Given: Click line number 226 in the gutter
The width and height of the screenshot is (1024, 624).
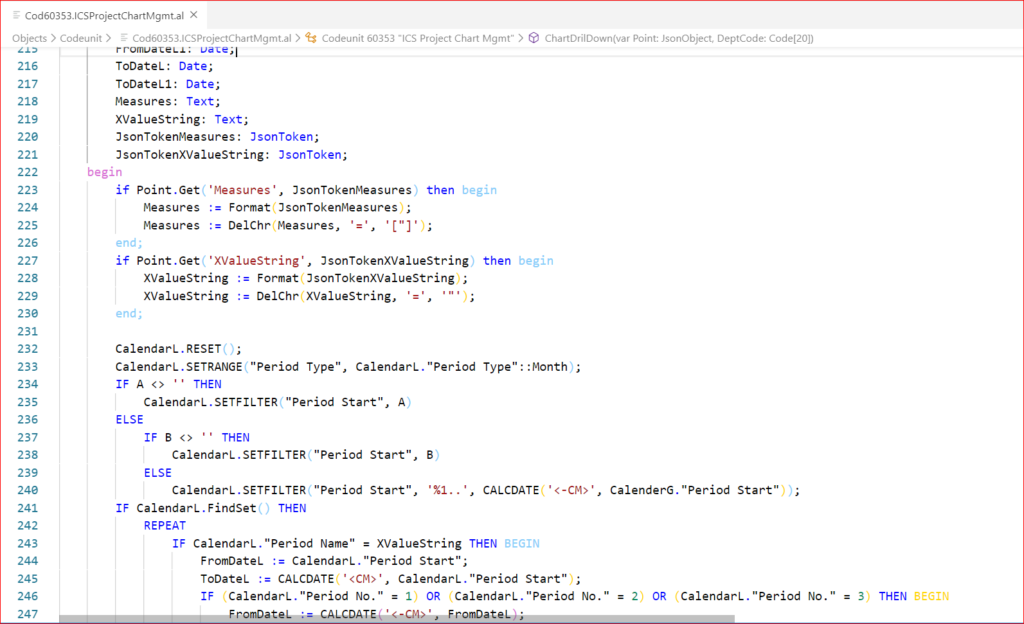Looking at the screenshot, I should 27,243.
